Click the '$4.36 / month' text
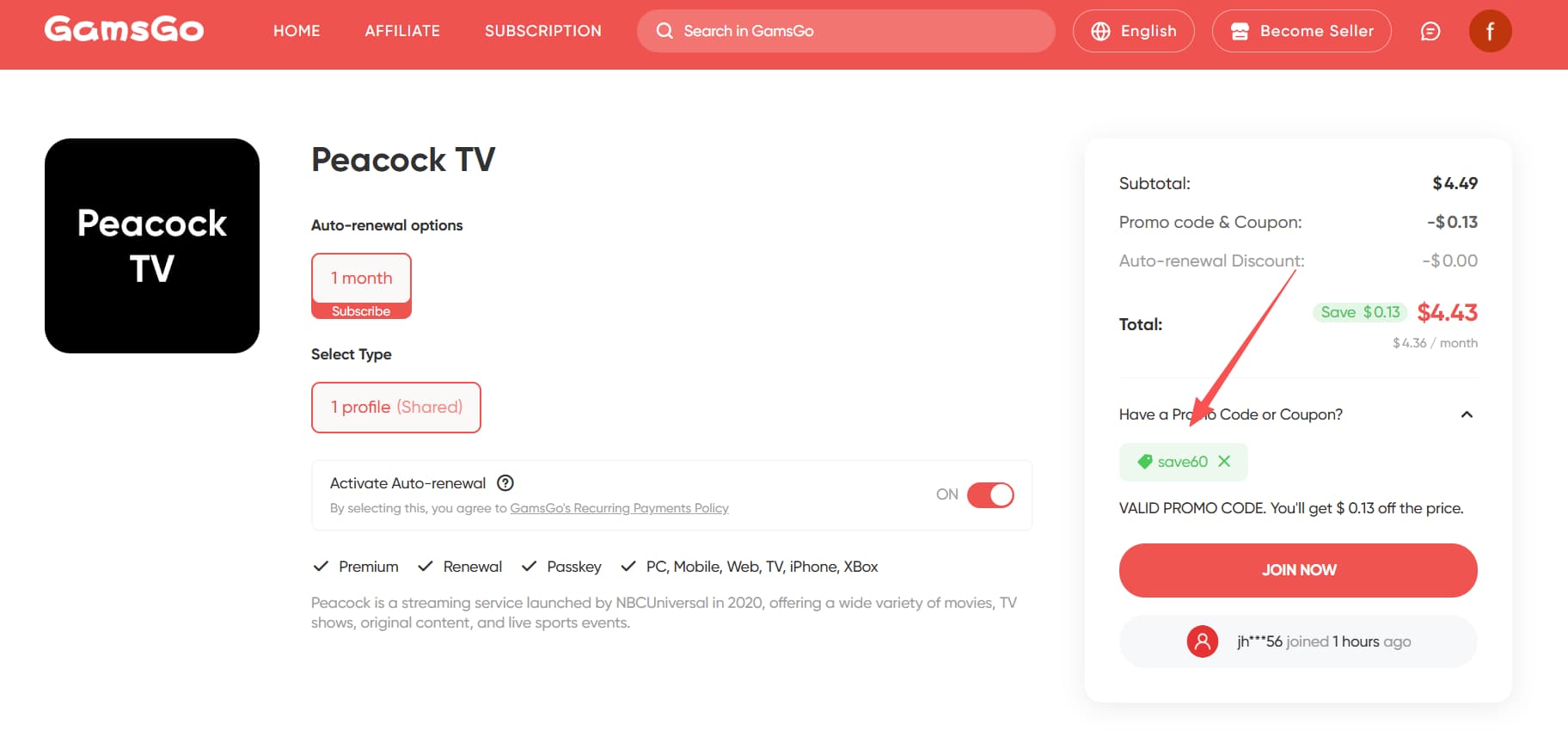1568x730 pixels. click(1435, 343)
